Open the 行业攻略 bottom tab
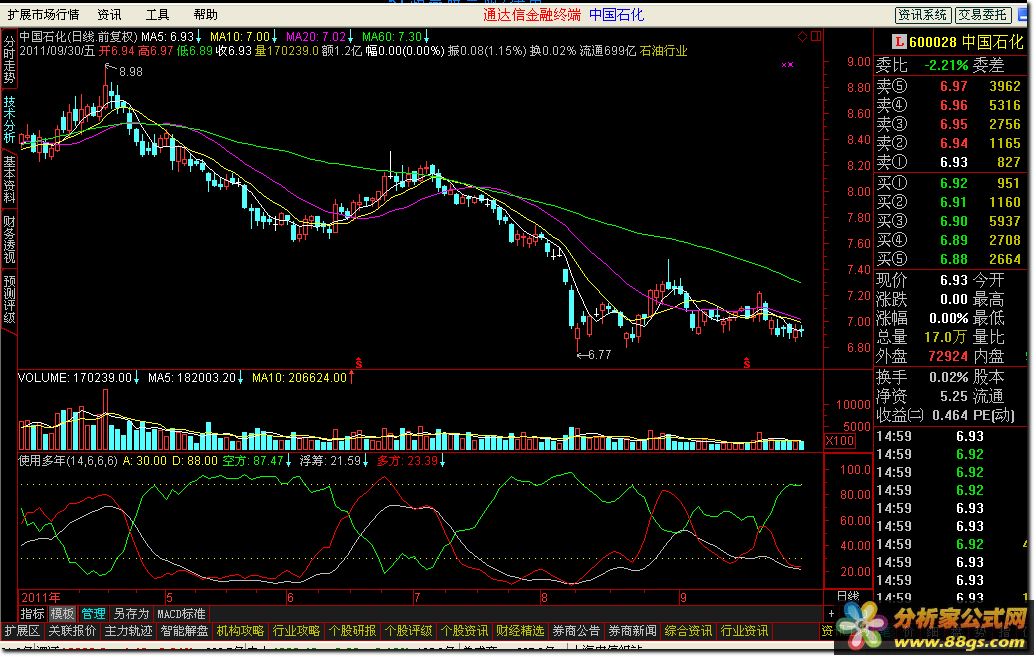Image resolution: width=1036 pixels, height=657 pixels. (x=297, y=631)
